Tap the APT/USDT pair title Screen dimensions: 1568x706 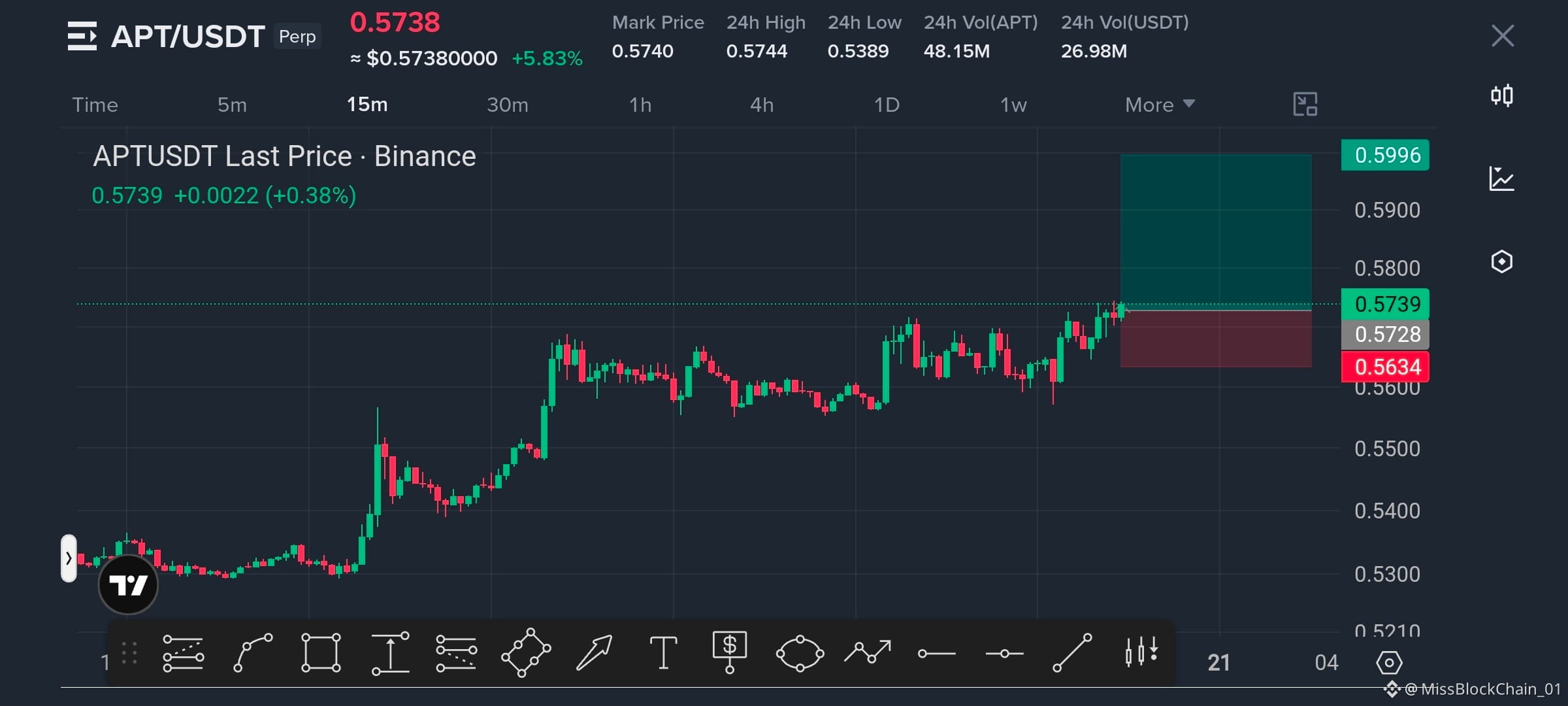188,37
